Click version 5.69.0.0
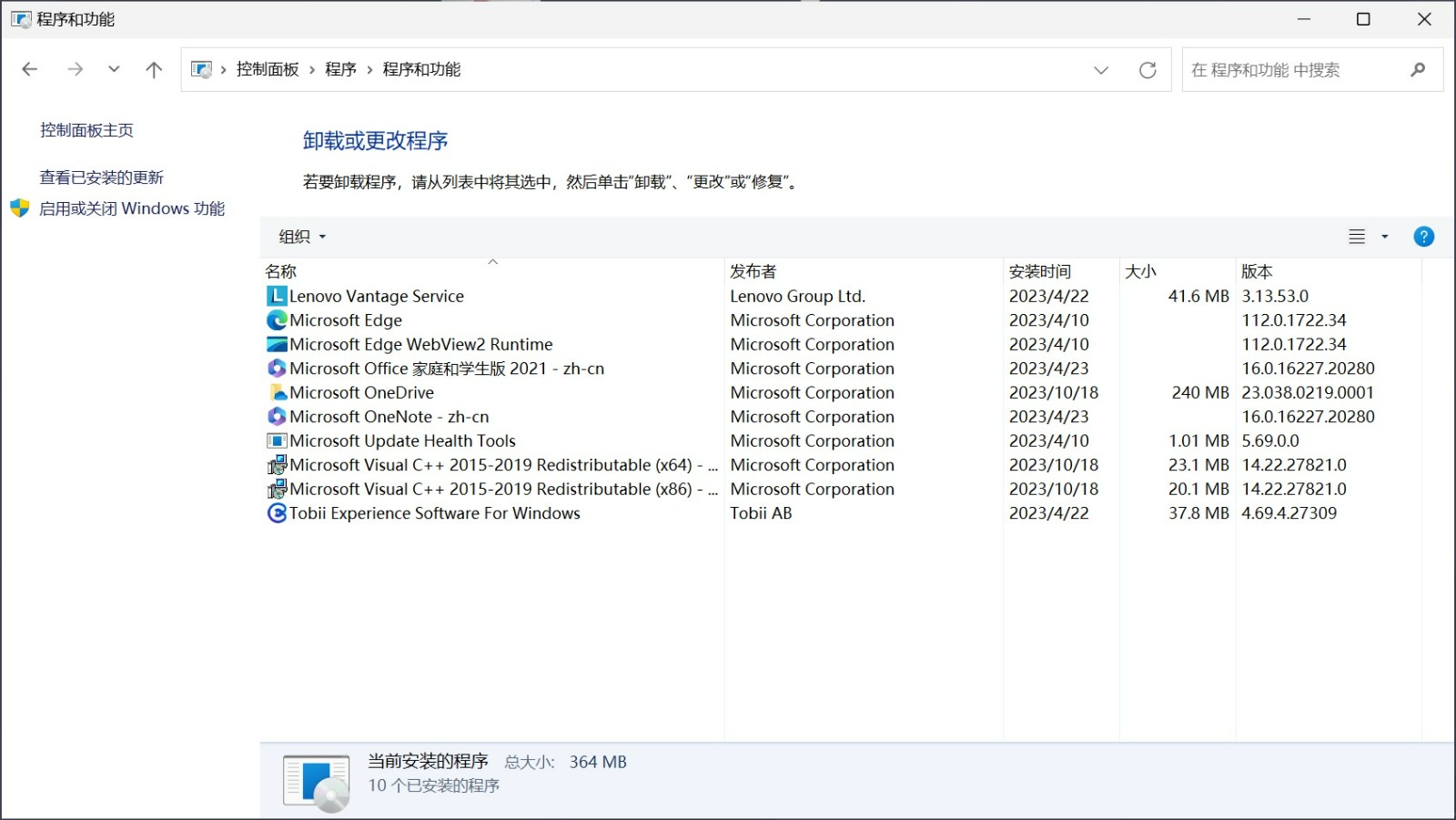1456x820 pixels. click(1270, 440)
